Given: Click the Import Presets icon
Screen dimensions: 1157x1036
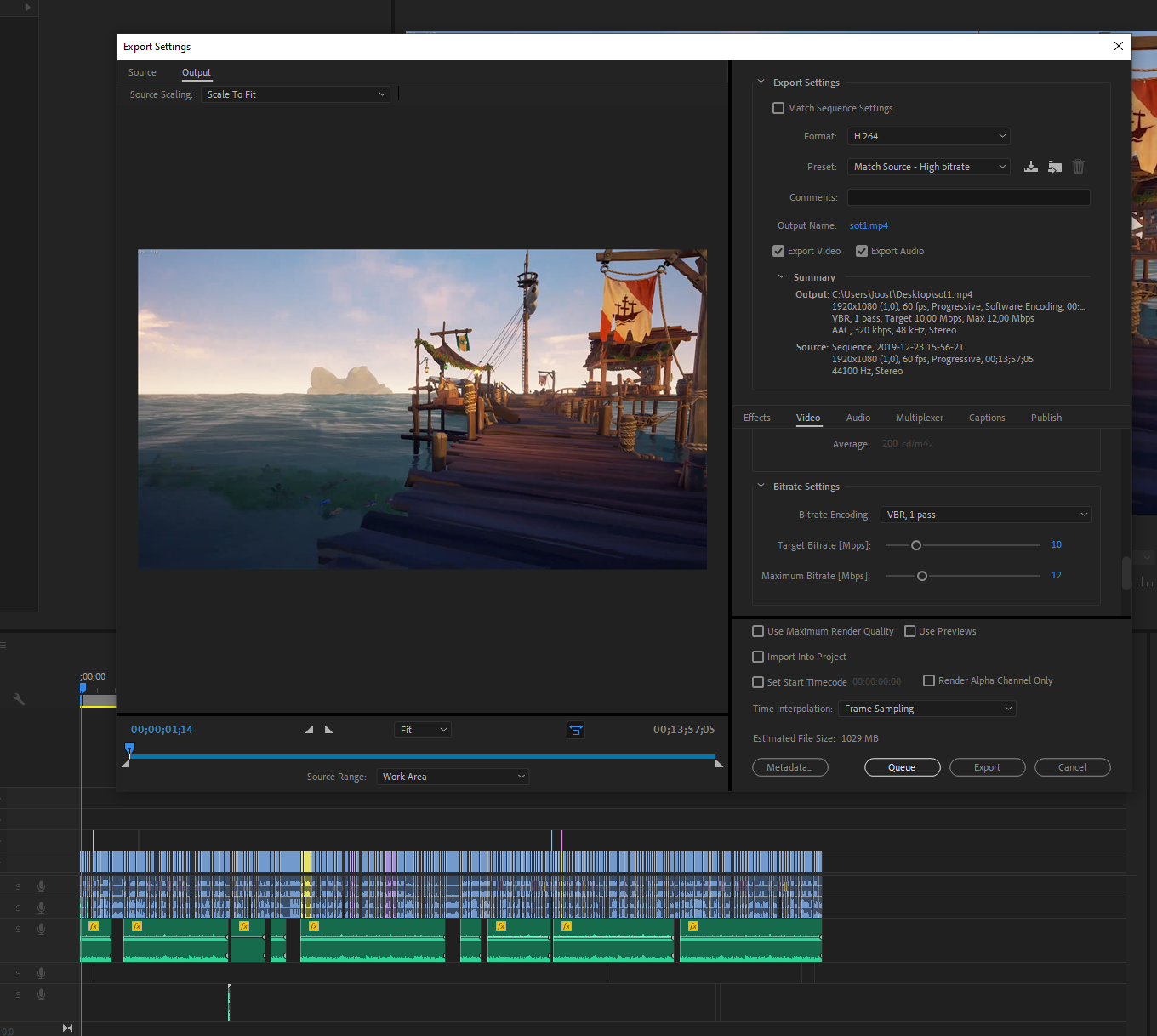Looking at the screenshot, I should (x=1054, y=167).
